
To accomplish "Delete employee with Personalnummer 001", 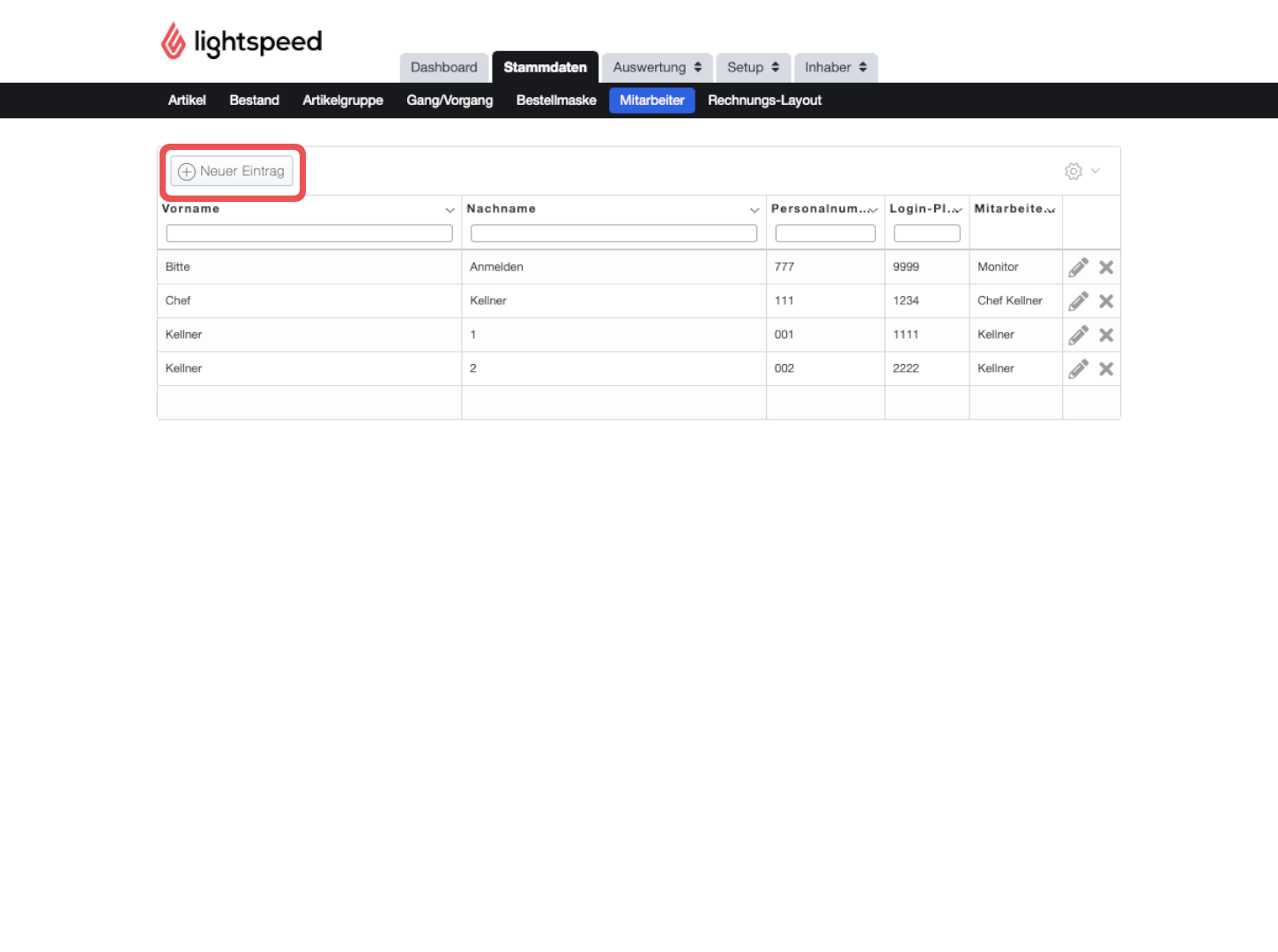I will tap(1106, 335).
